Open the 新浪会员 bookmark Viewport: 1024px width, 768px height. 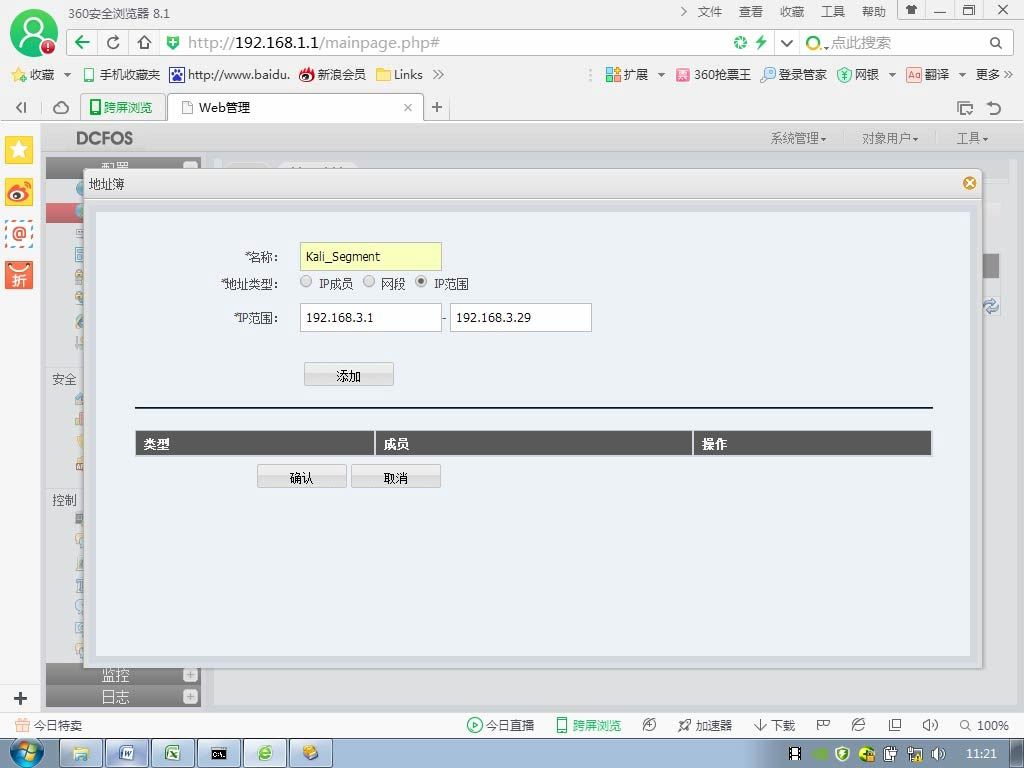(x=332, y=74)
